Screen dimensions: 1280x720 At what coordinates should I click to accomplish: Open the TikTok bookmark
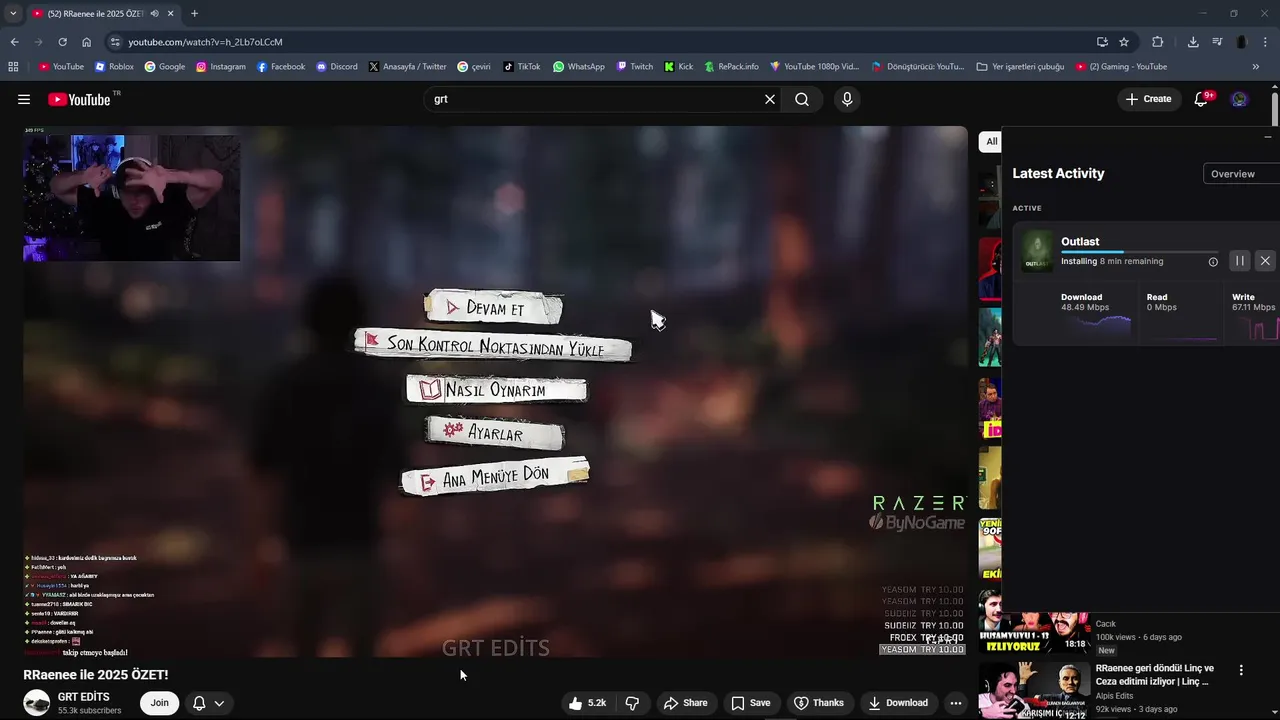tap(522, 67)
